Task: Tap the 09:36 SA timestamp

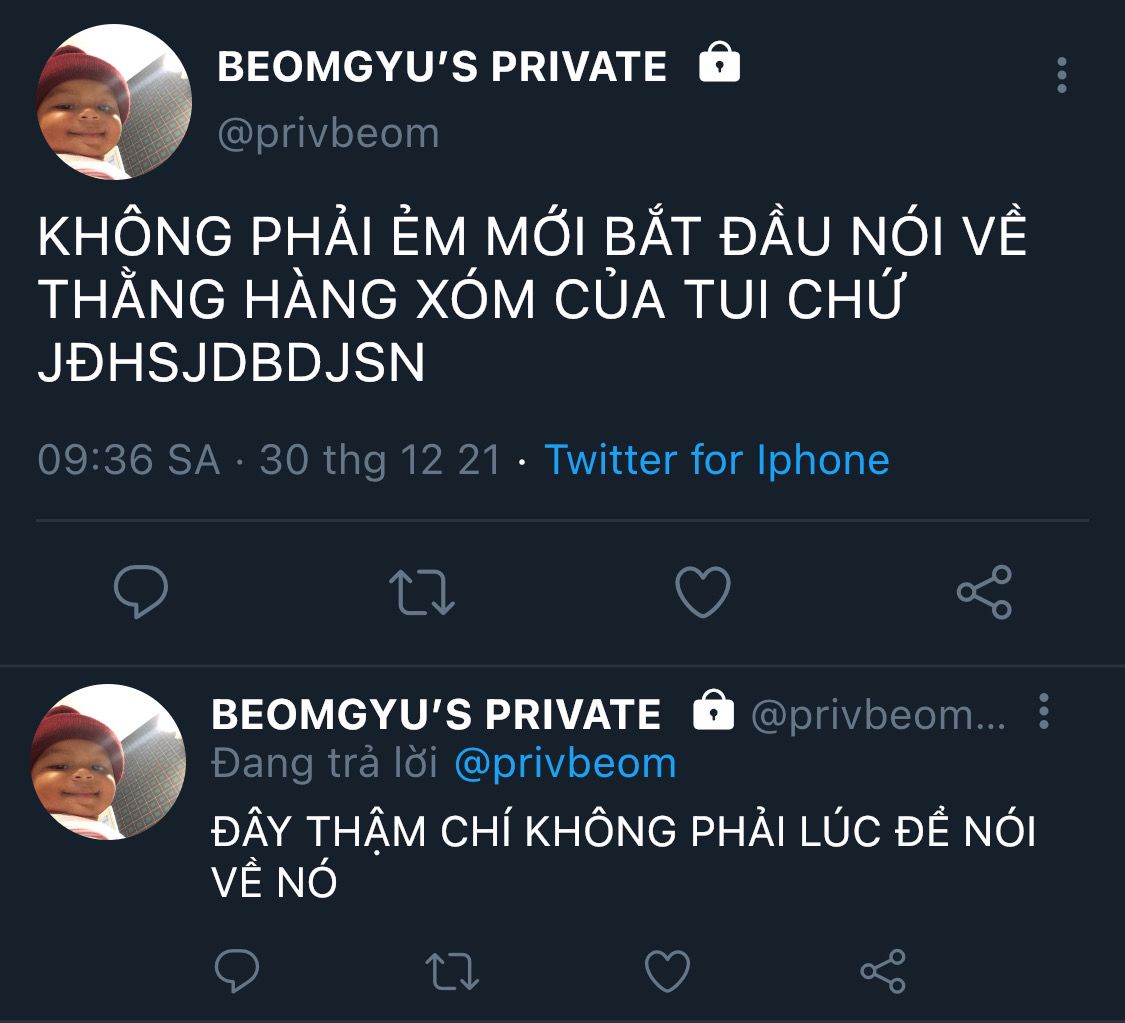Action: click(x=128, y=459)
